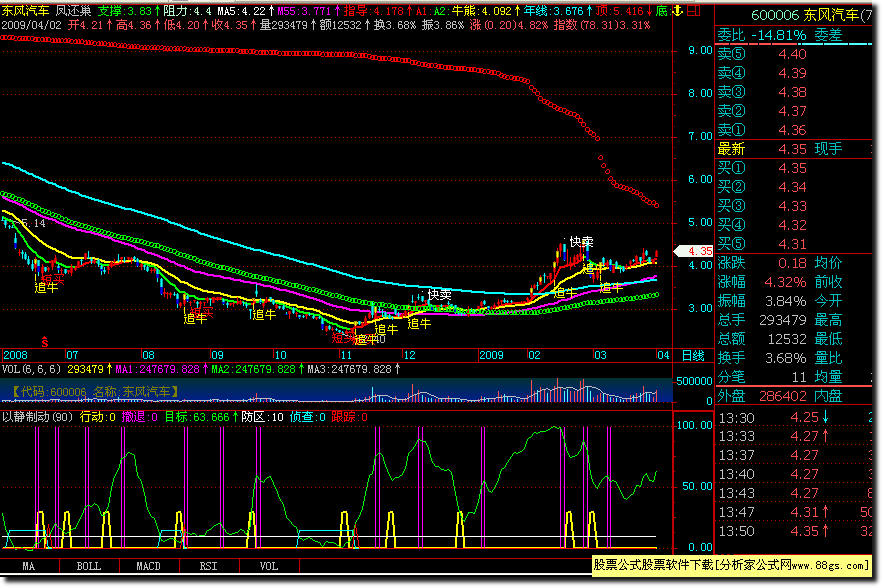This screenshot has height=588, width=884.
Task: Click the 分笔 11 row
Action: pyautogui.click(x=794, y=377)
